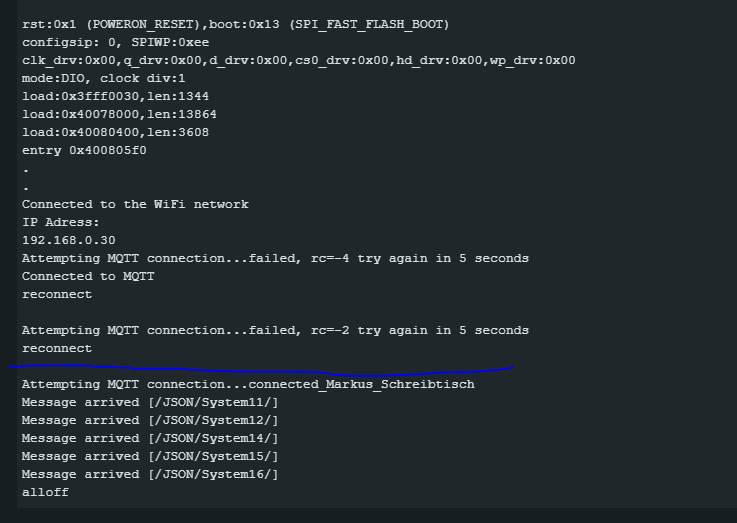Image resolution: width=737 pixels, height=523 pixels.
Task: Click the POWERON_RESET boot line
Action: pyautogui.click(x=235, y=24)
